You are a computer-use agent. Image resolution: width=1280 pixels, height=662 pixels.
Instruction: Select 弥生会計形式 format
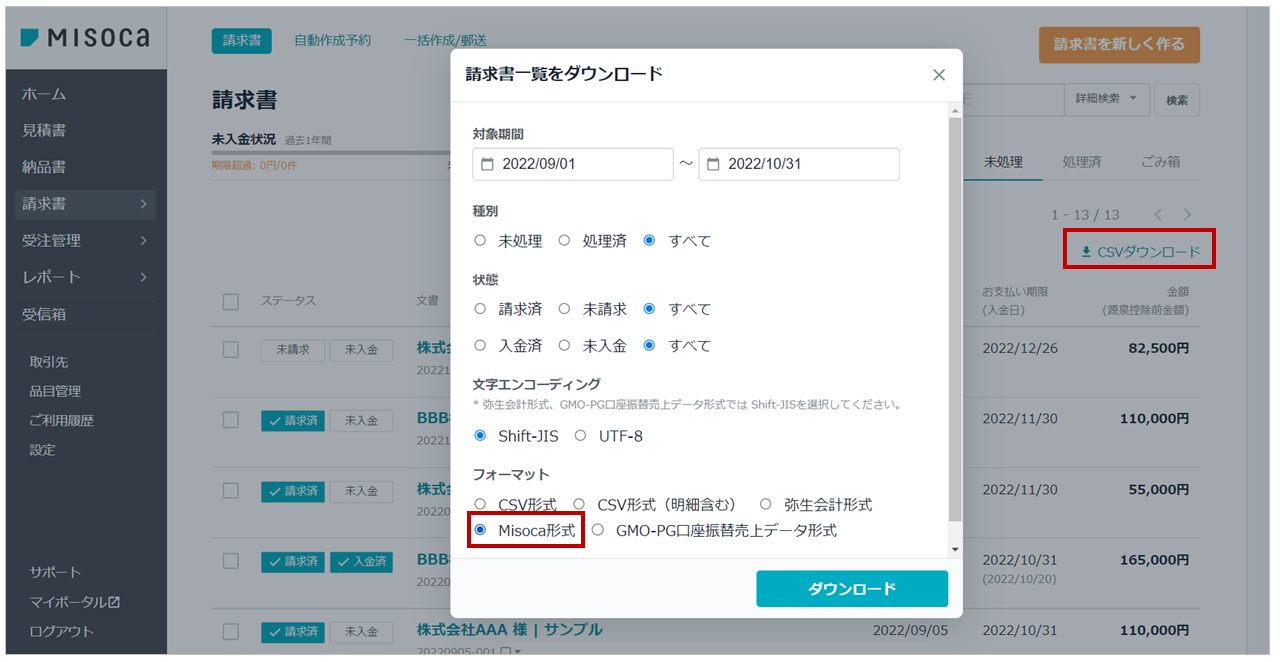(x=766, y=504)
